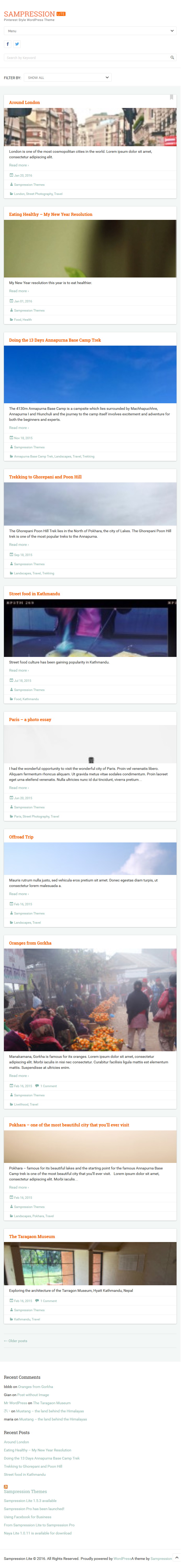Expand the Menu dropdown
Image resolution: width=181 pixels, height=1568 pixels.
pos(90,30)
